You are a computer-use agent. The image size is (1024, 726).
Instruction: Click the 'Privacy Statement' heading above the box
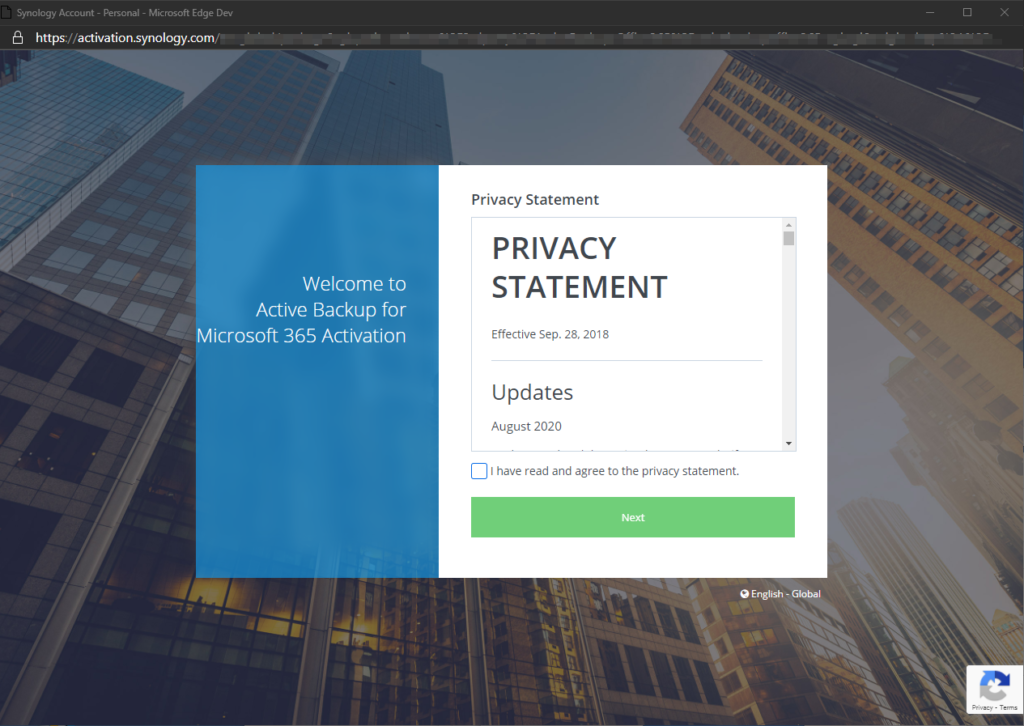(x=535, y=200)
